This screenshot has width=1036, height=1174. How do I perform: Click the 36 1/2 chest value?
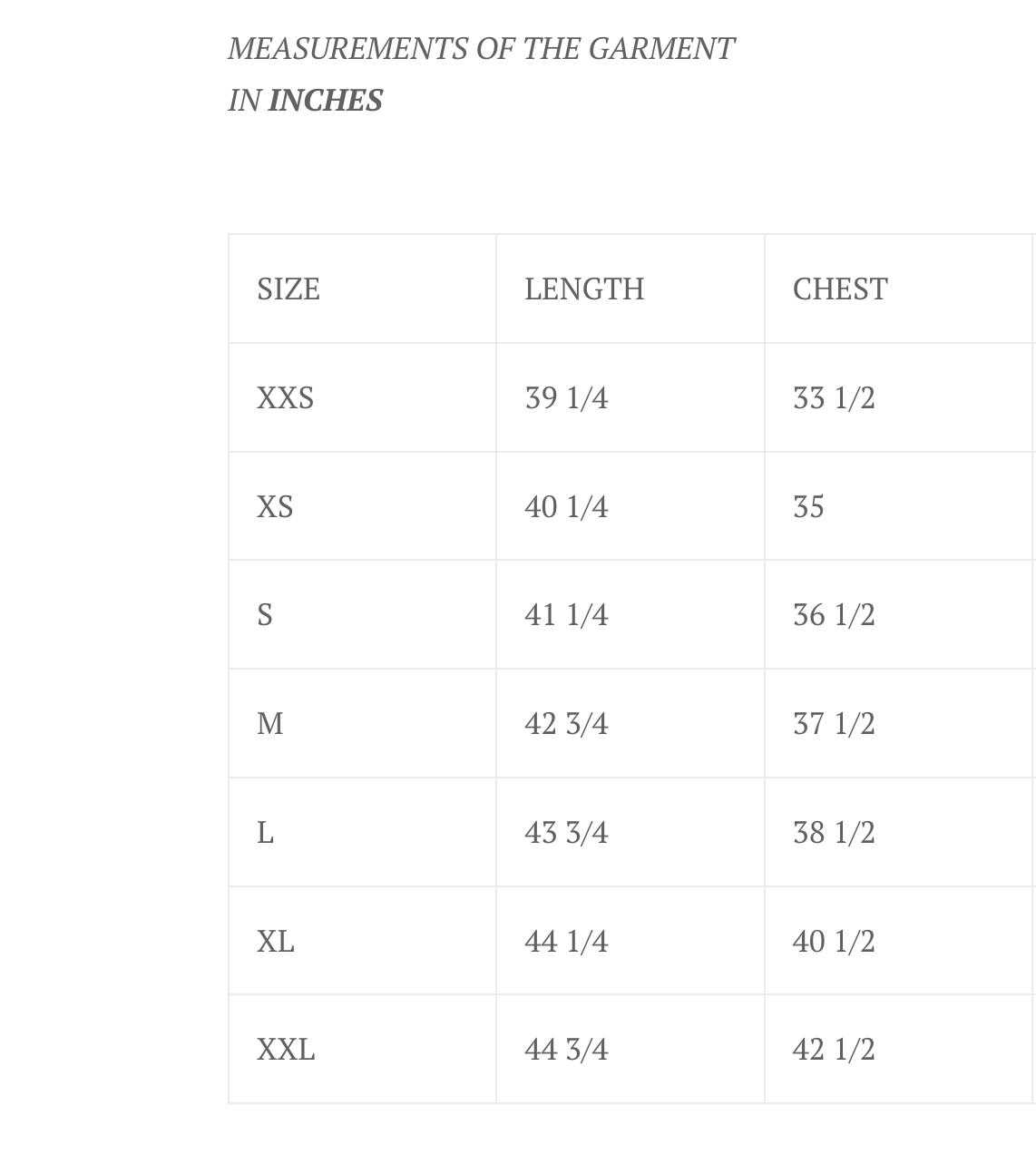834,615
